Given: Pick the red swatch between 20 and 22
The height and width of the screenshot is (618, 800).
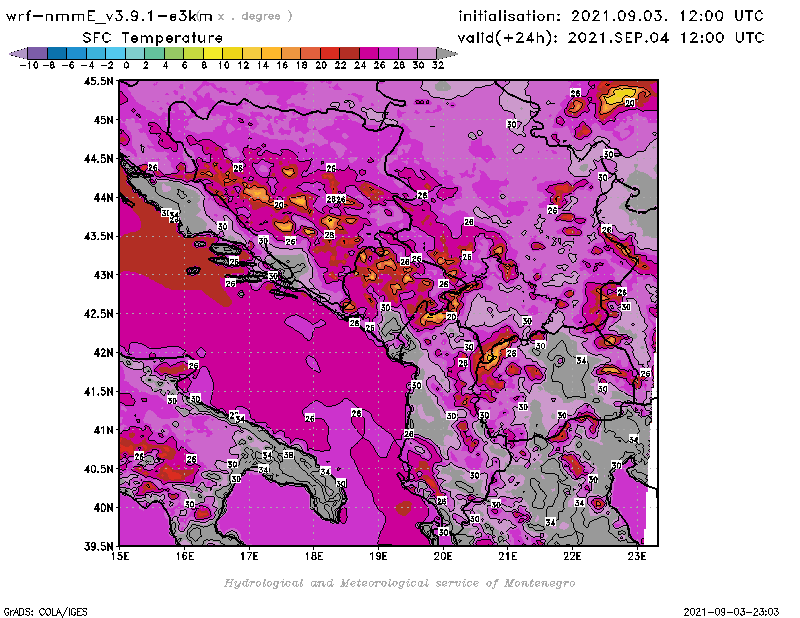Looking at the screenshot, I should [330, 53].
